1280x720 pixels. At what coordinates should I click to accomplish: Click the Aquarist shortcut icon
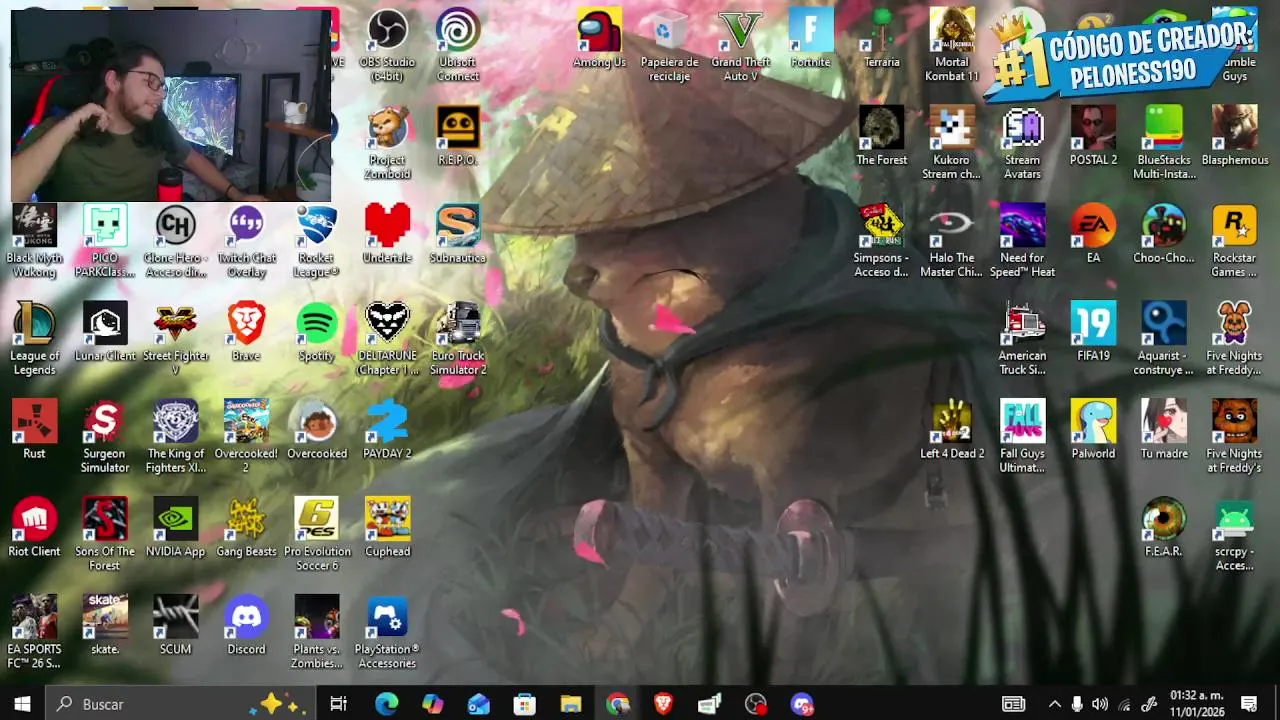pyautogui.click(x=1164, y=339)
